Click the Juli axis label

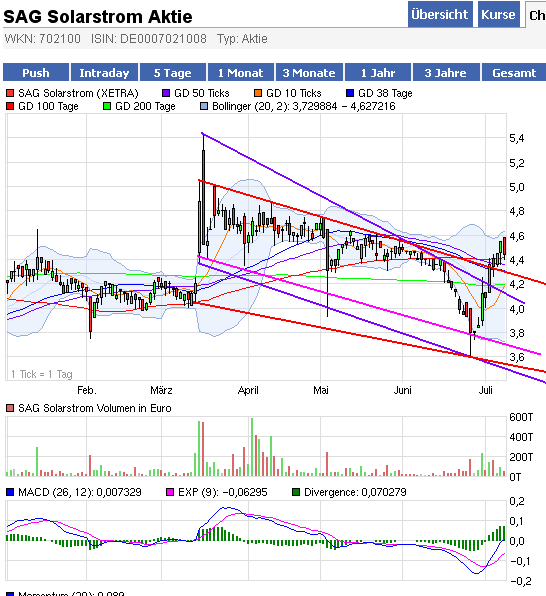coord(486,390)
